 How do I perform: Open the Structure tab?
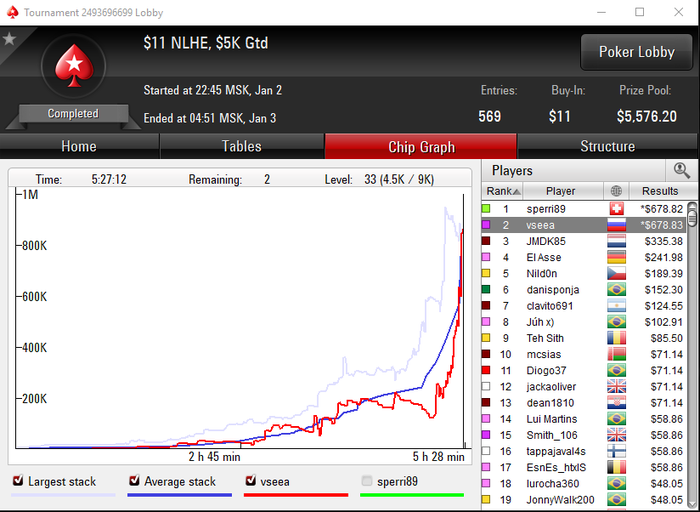(607, 146)
